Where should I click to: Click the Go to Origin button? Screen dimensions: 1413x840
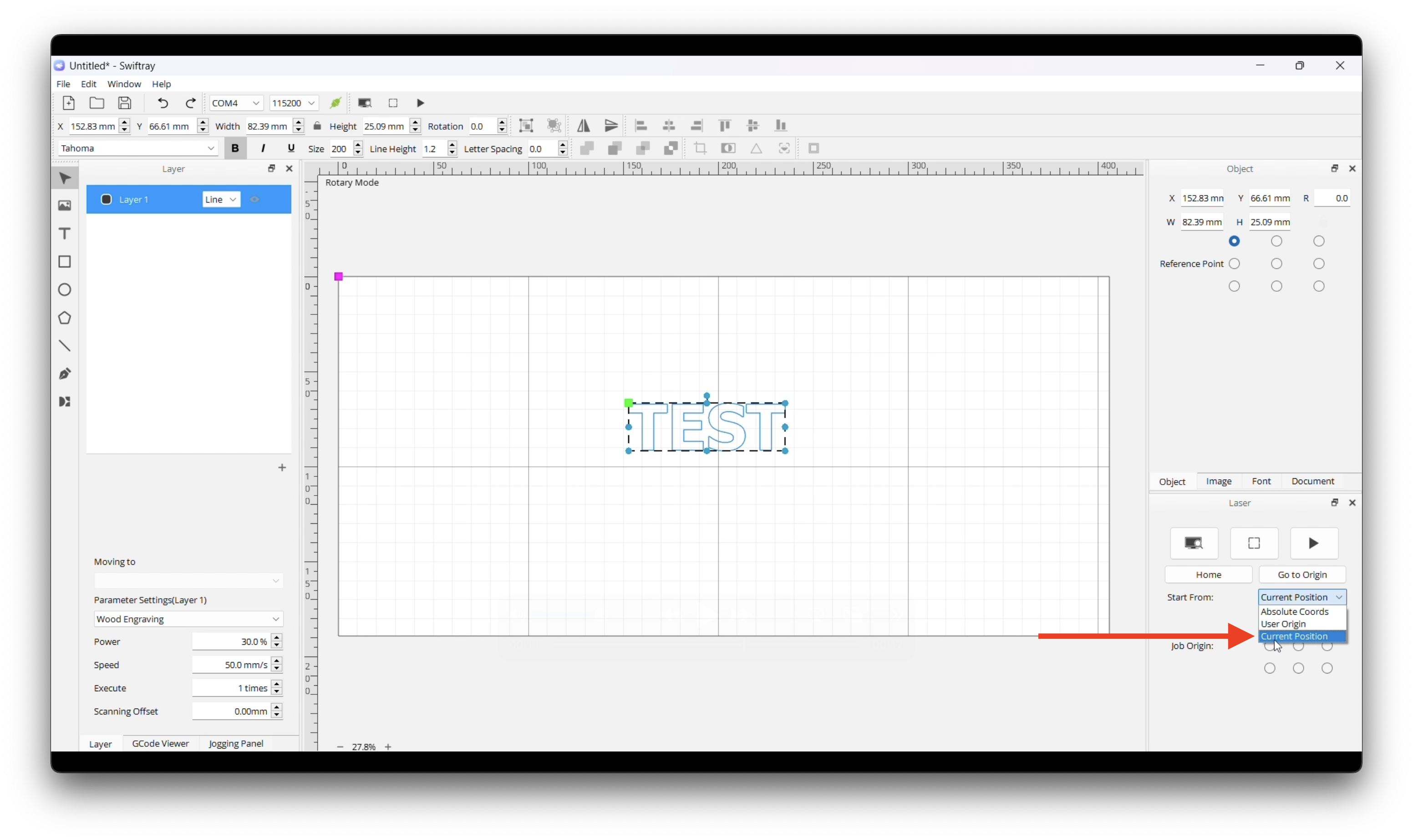[1302, 575]
